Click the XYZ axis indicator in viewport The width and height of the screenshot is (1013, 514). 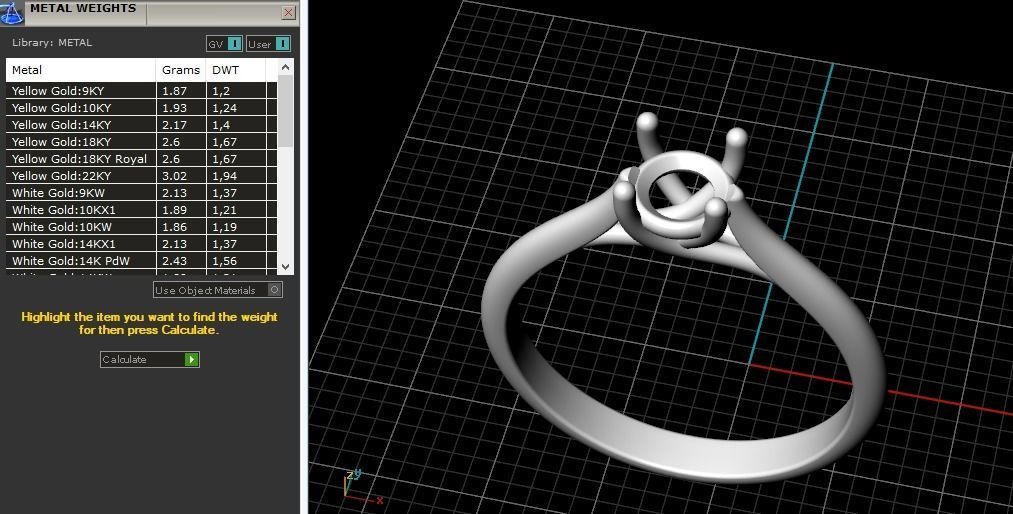(x=362, y=488)
